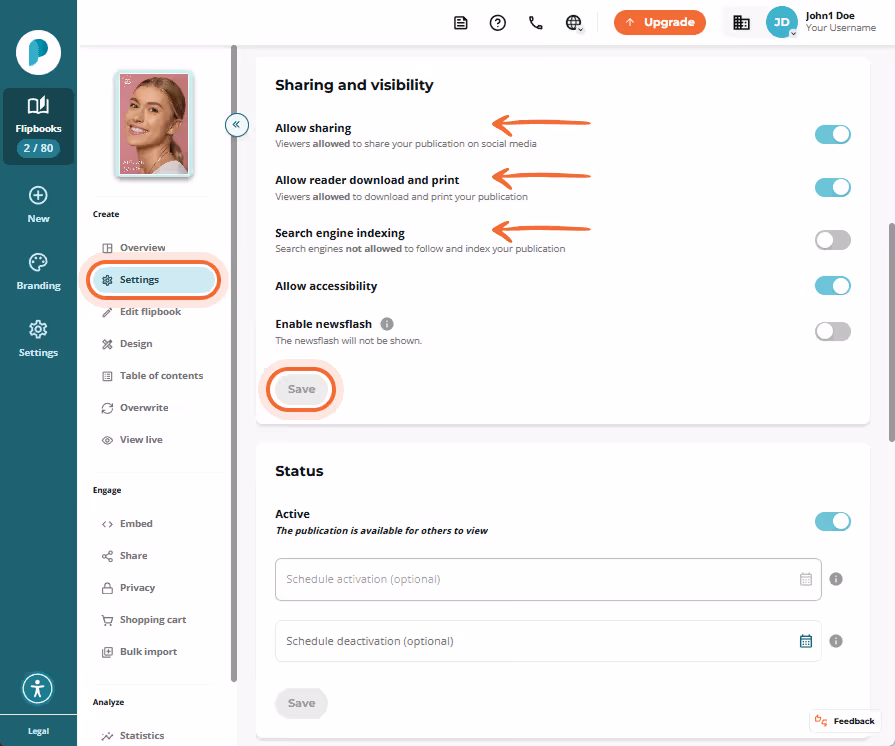
Task: Open Table of contents
Action: [152, 376]
